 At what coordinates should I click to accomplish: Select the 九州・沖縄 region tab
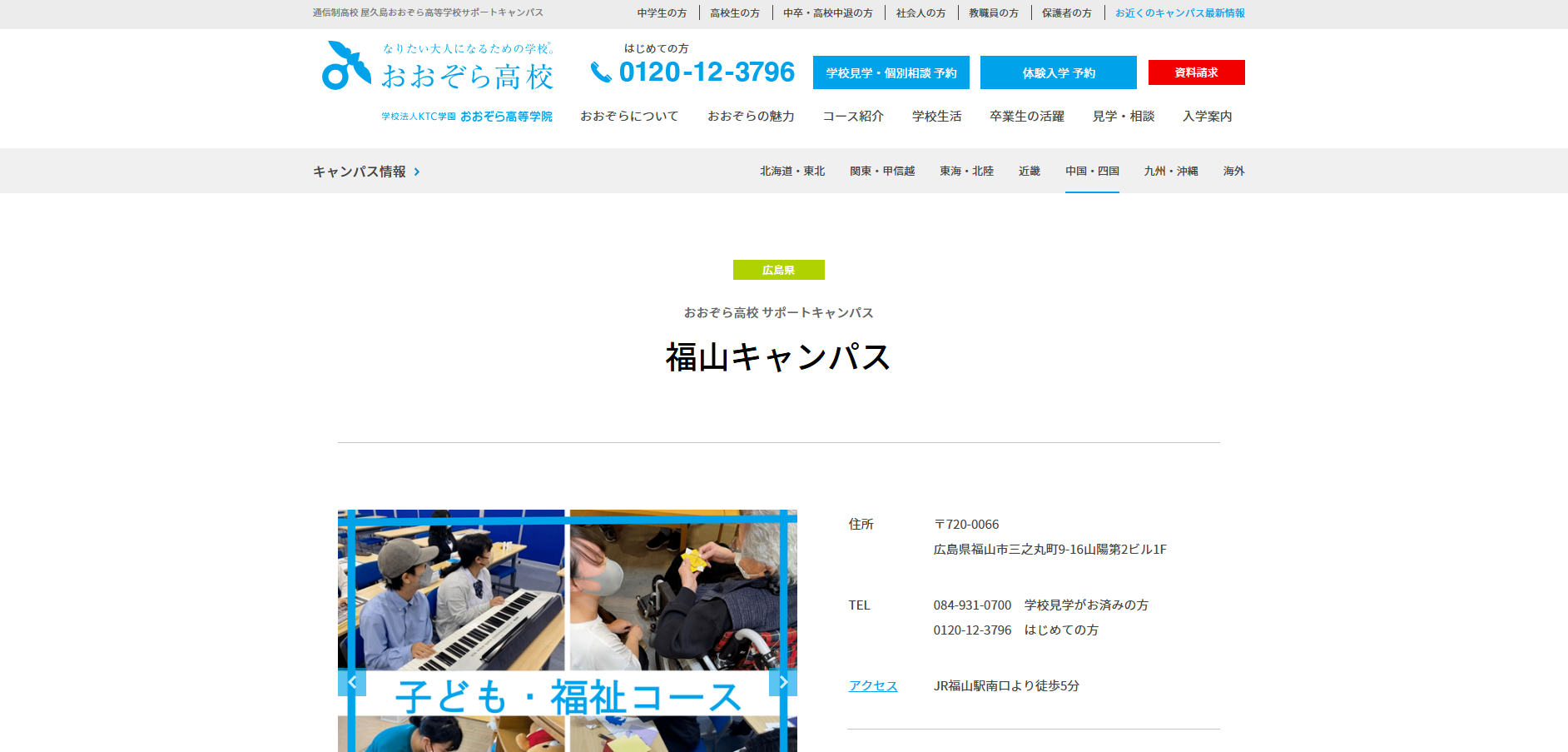pos(1171,172)
